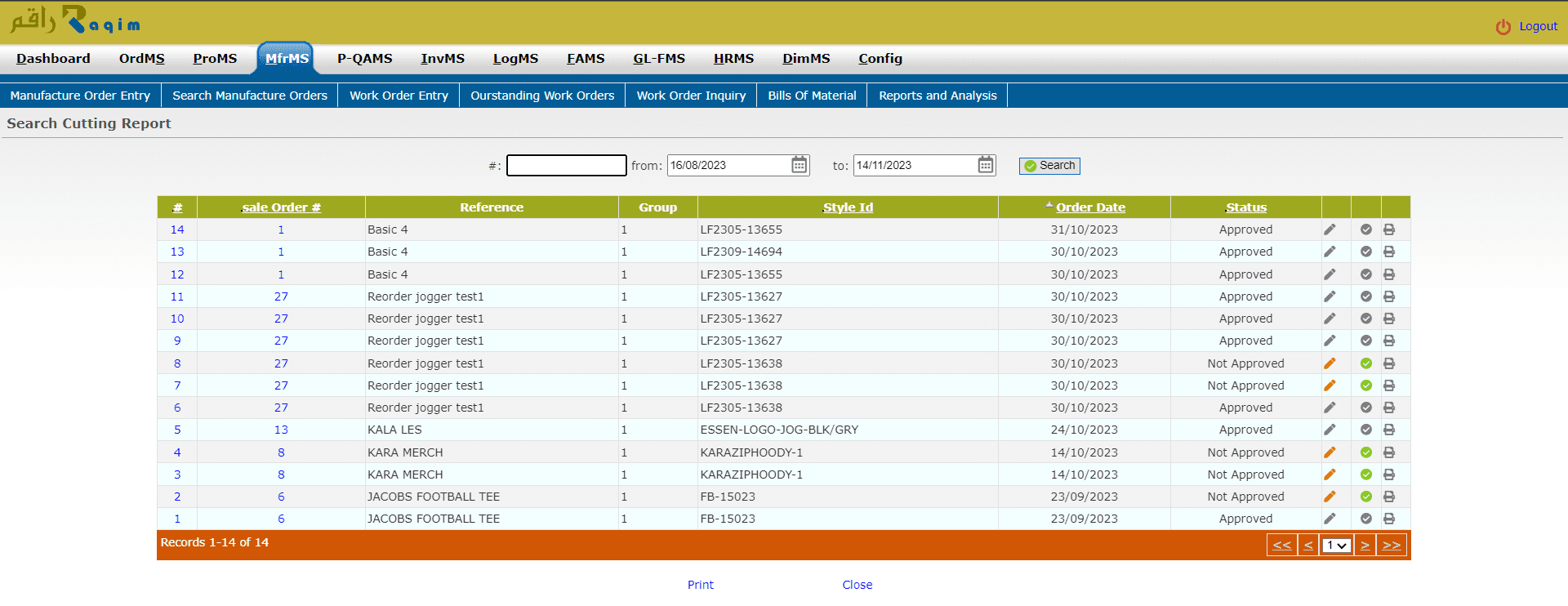
Task: Go to the last page with >> button
Action: (1392, 546)
